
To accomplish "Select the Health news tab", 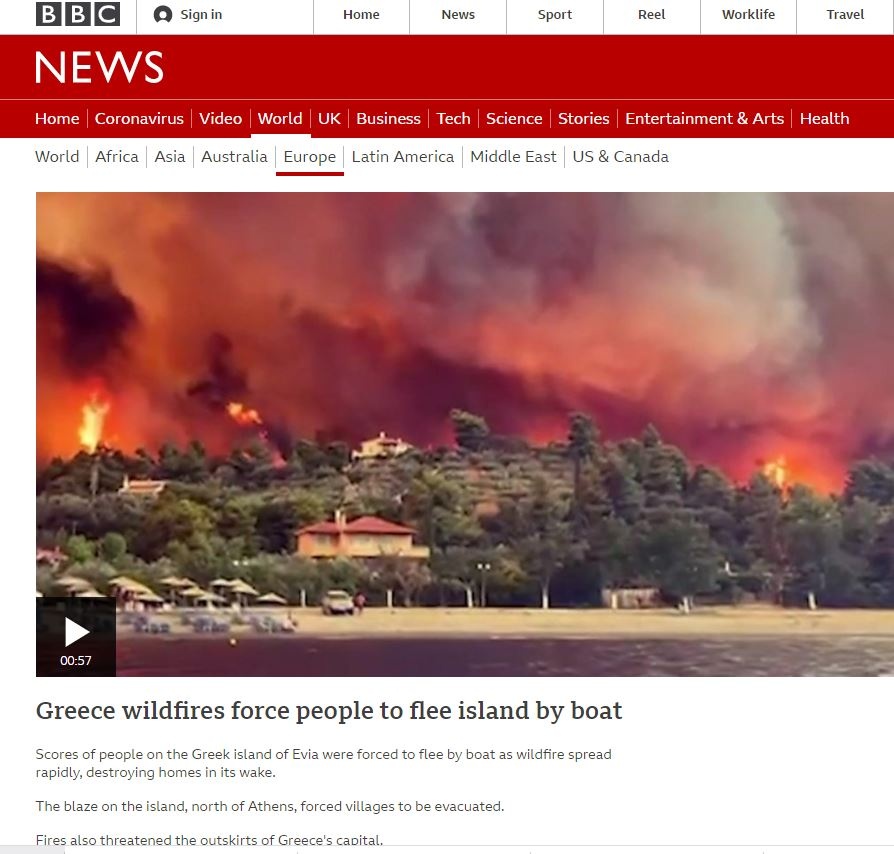I will (x=824, y=119).
